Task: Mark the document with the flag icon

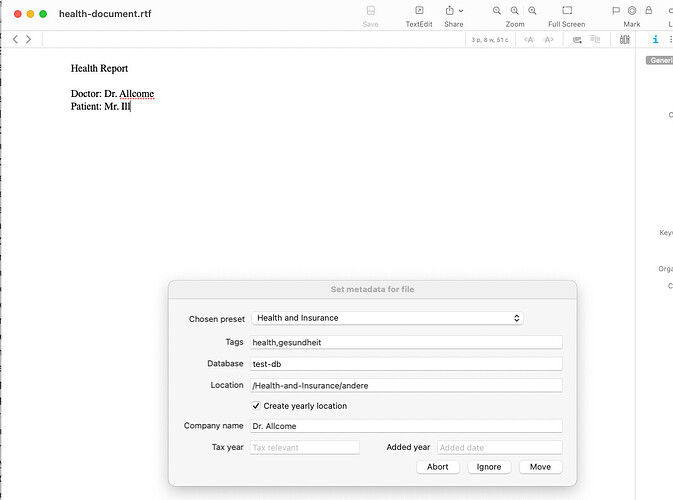Action: click(616, 11)
